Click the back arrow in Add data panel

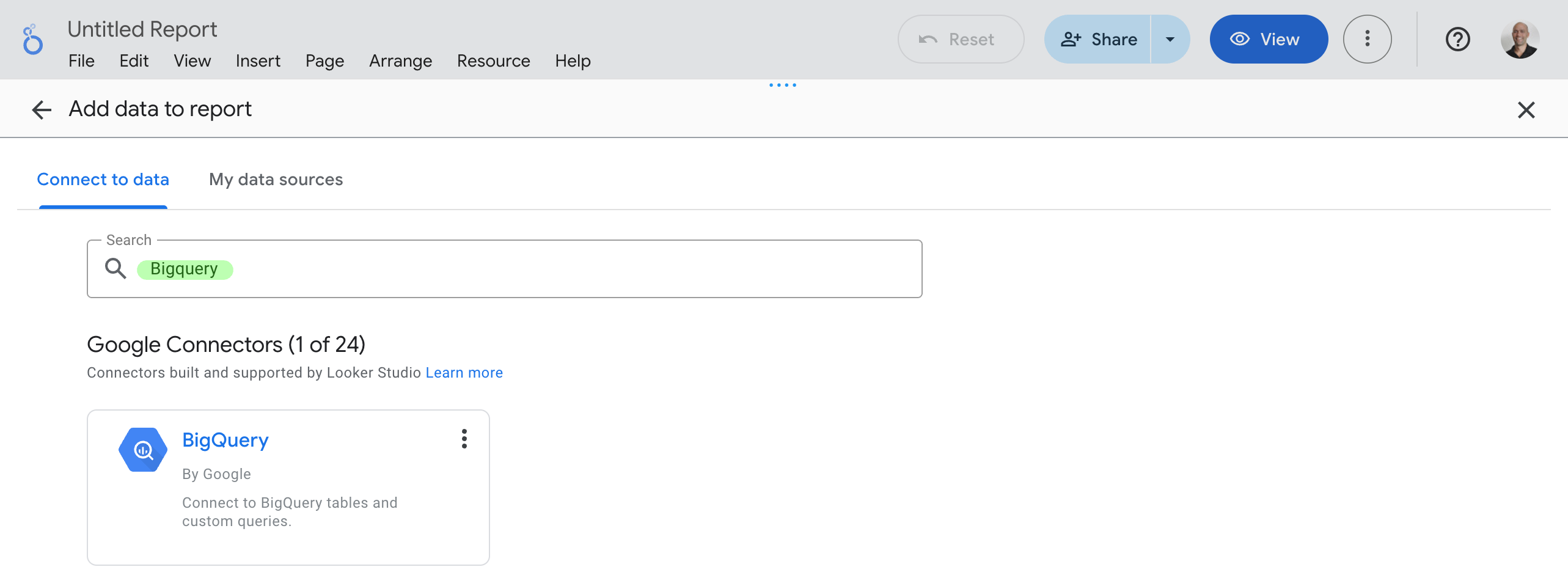click(40, 109)
